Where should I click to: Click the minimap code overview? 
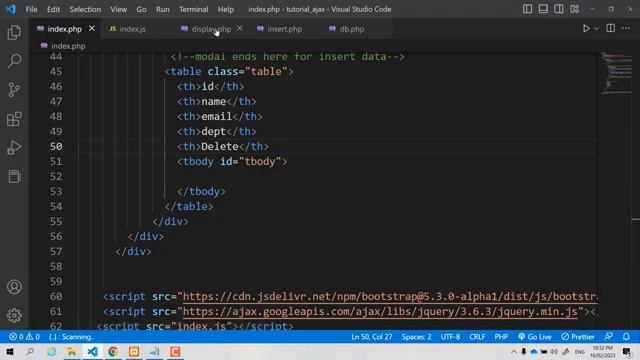(616, 73)
